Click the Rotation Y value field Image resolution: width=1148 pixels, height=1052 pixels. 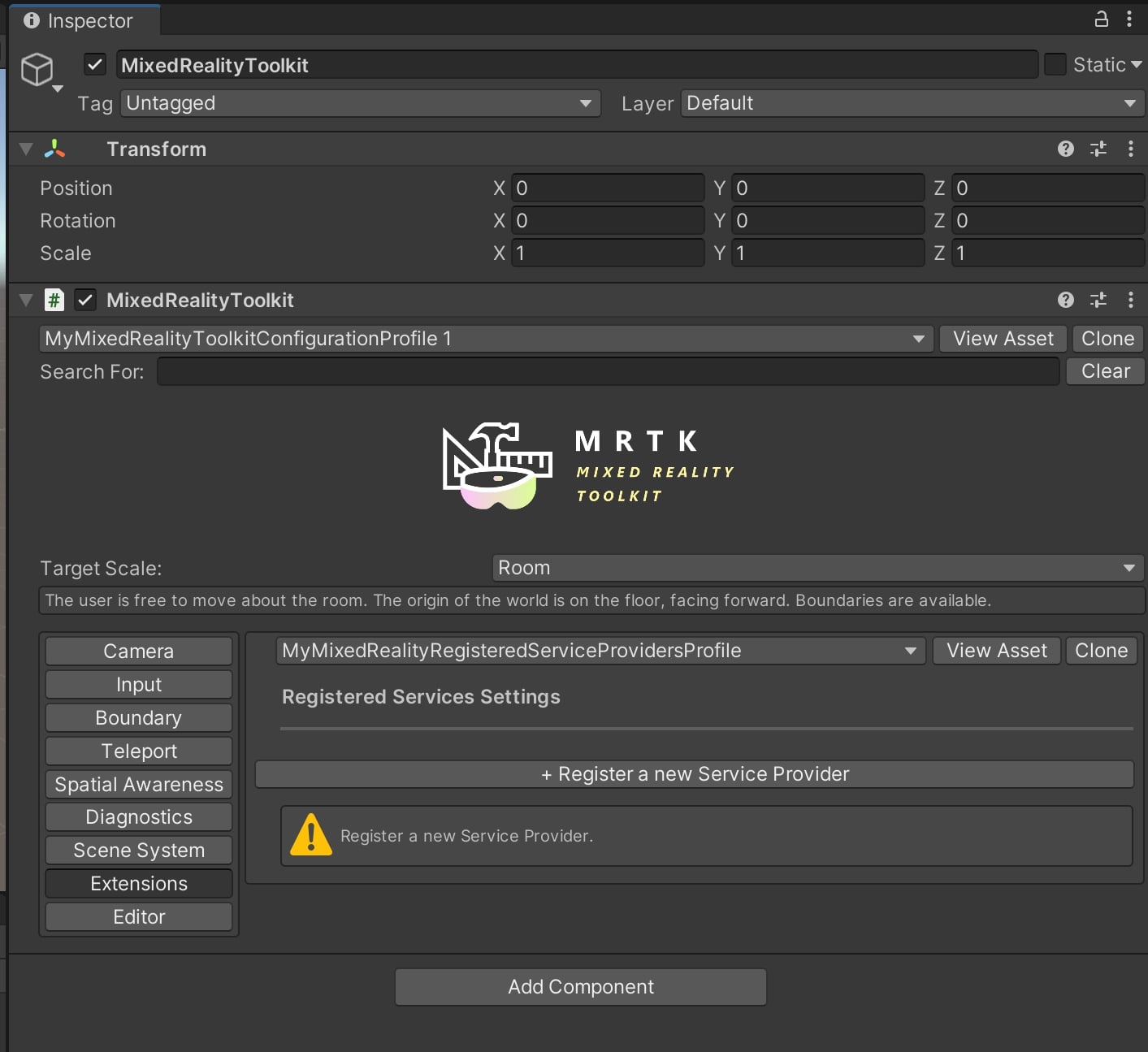pos(828,221)
